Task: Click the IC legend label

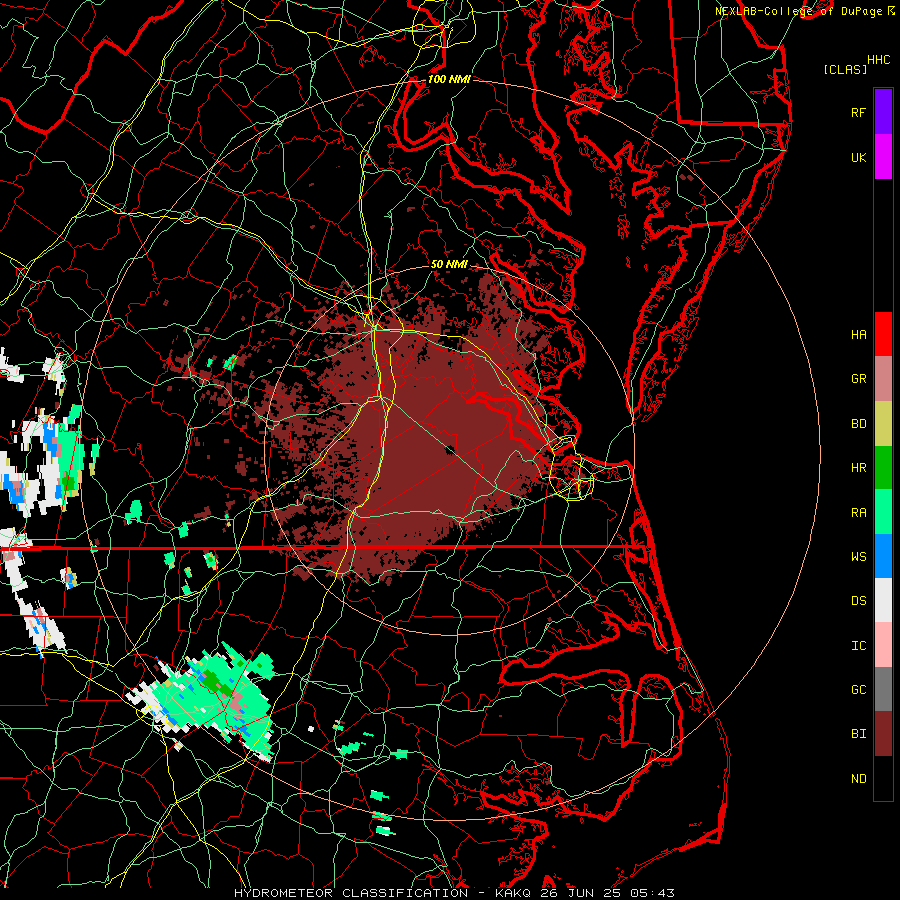Action: click(x=858, y=646)
